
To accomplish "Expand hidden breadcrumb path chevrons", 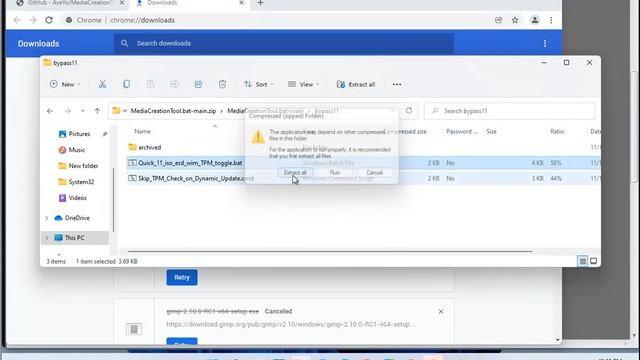I will coord(125,111).
